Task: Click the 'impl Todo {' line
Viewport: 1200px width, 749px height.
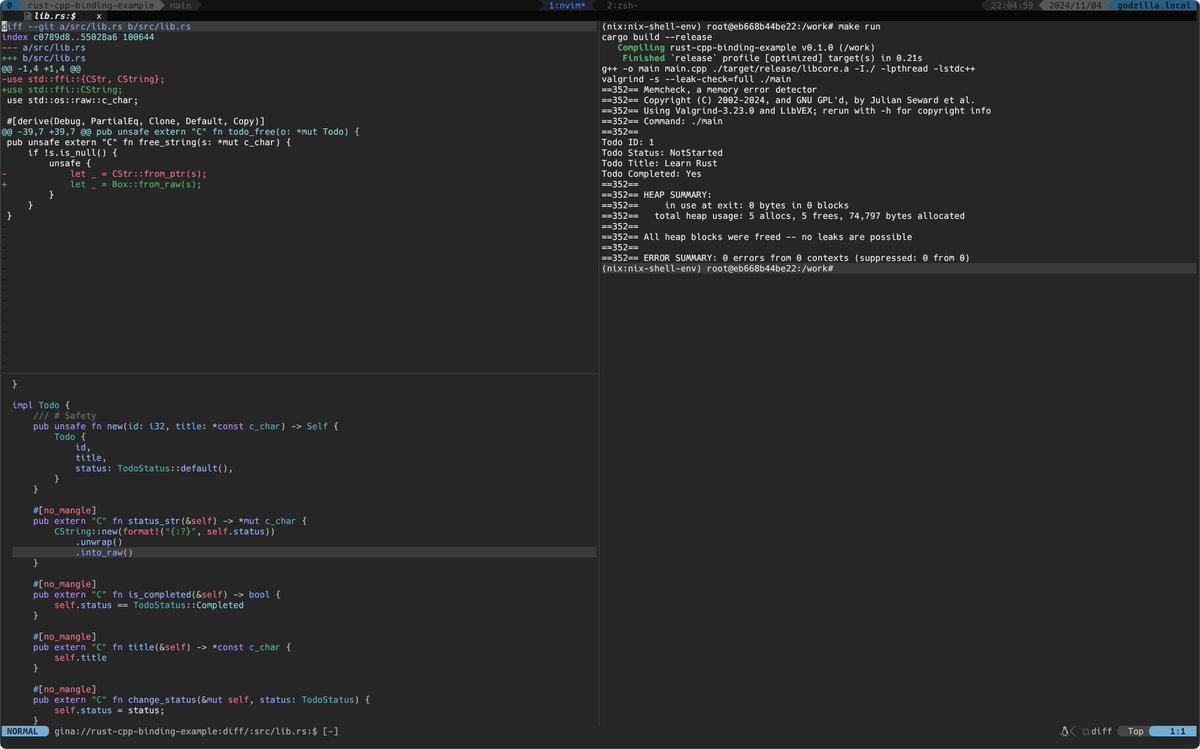Action: pos(41,405)
